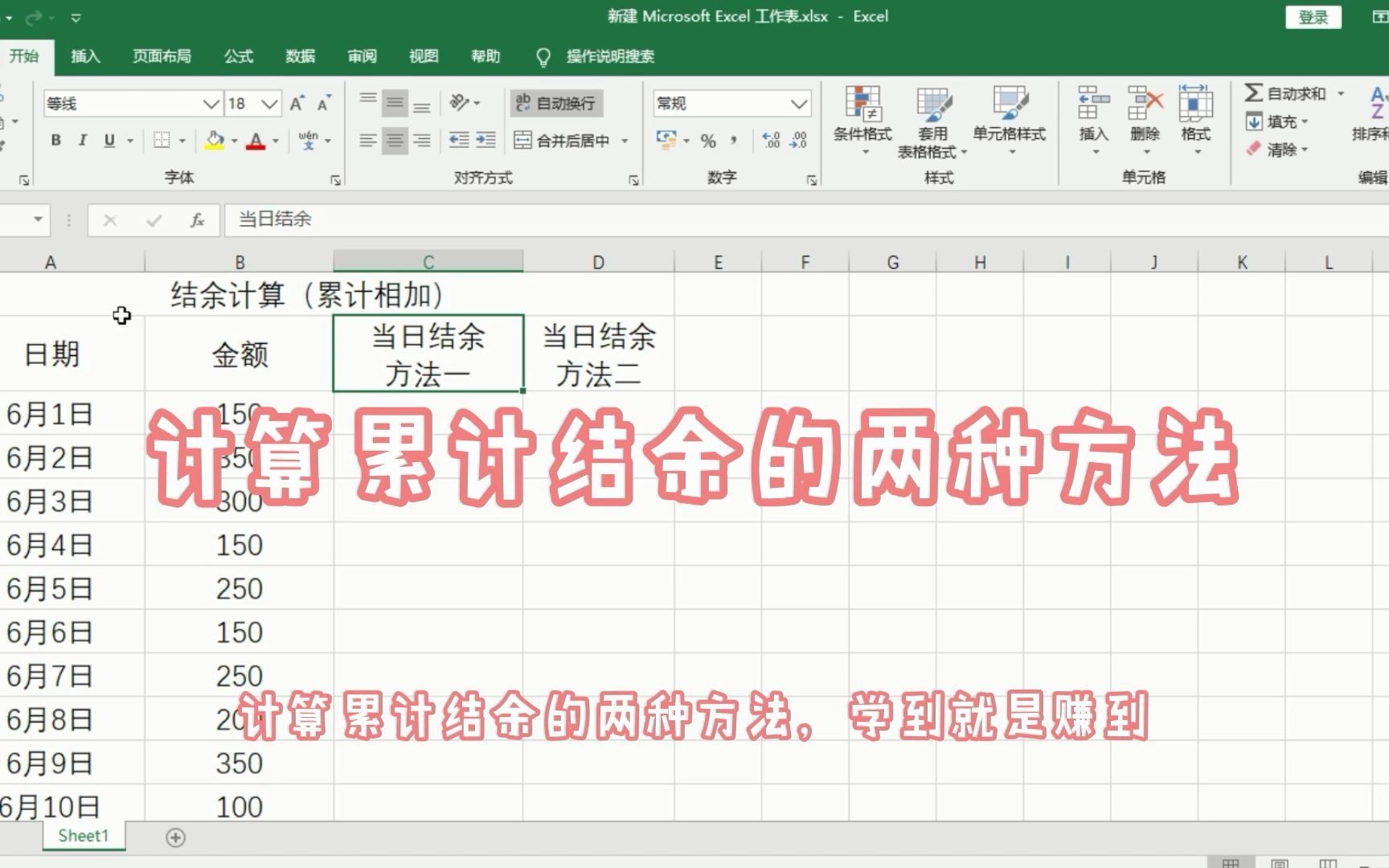Screen dimensions: 1389x868
Task: Click the phonetic guide (wén) icon
Action: (x=308, y=141)
